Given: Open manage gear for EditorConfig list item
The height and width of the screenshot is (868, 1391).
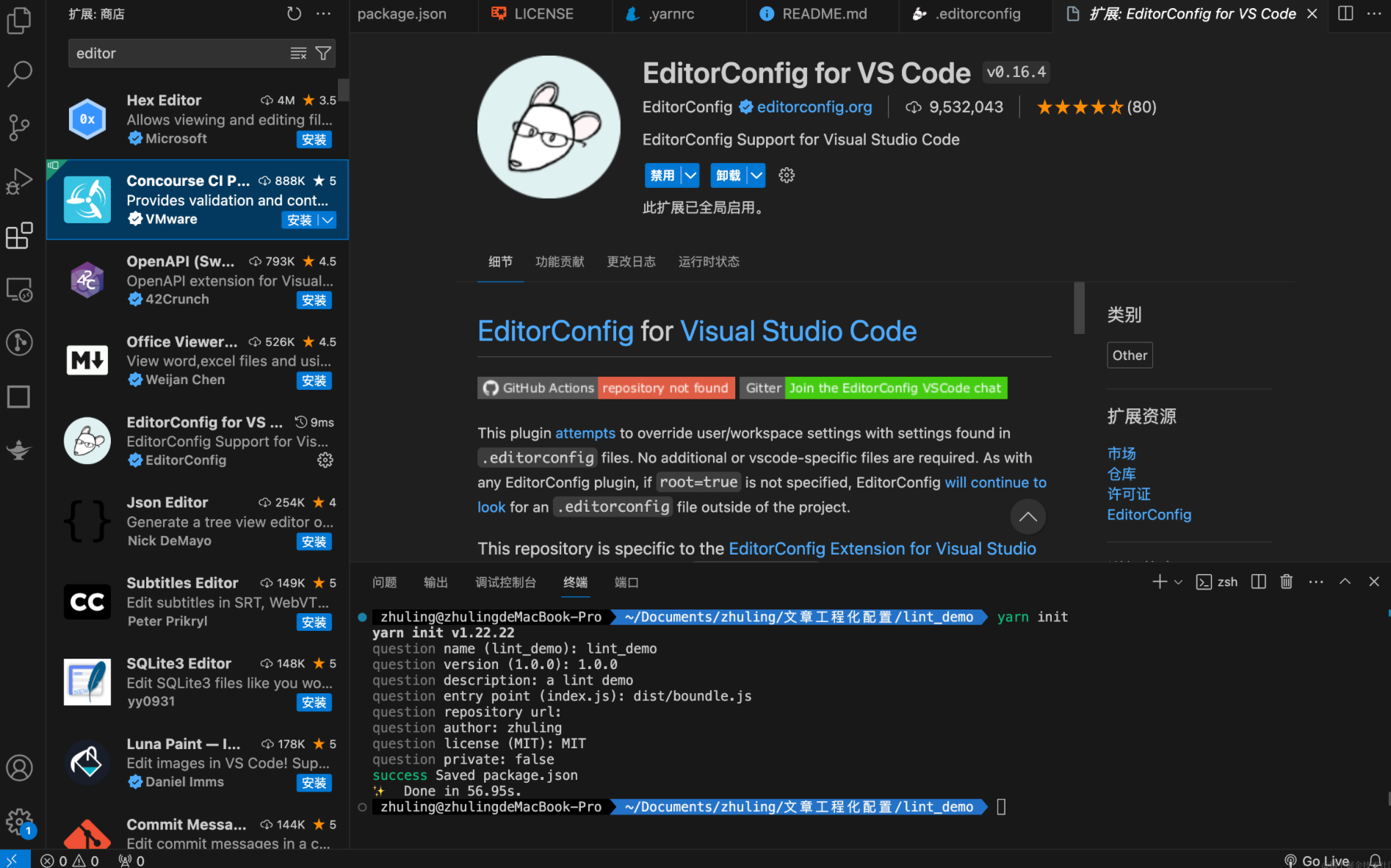Looking at the screenshot, I should tap(325, 460).
